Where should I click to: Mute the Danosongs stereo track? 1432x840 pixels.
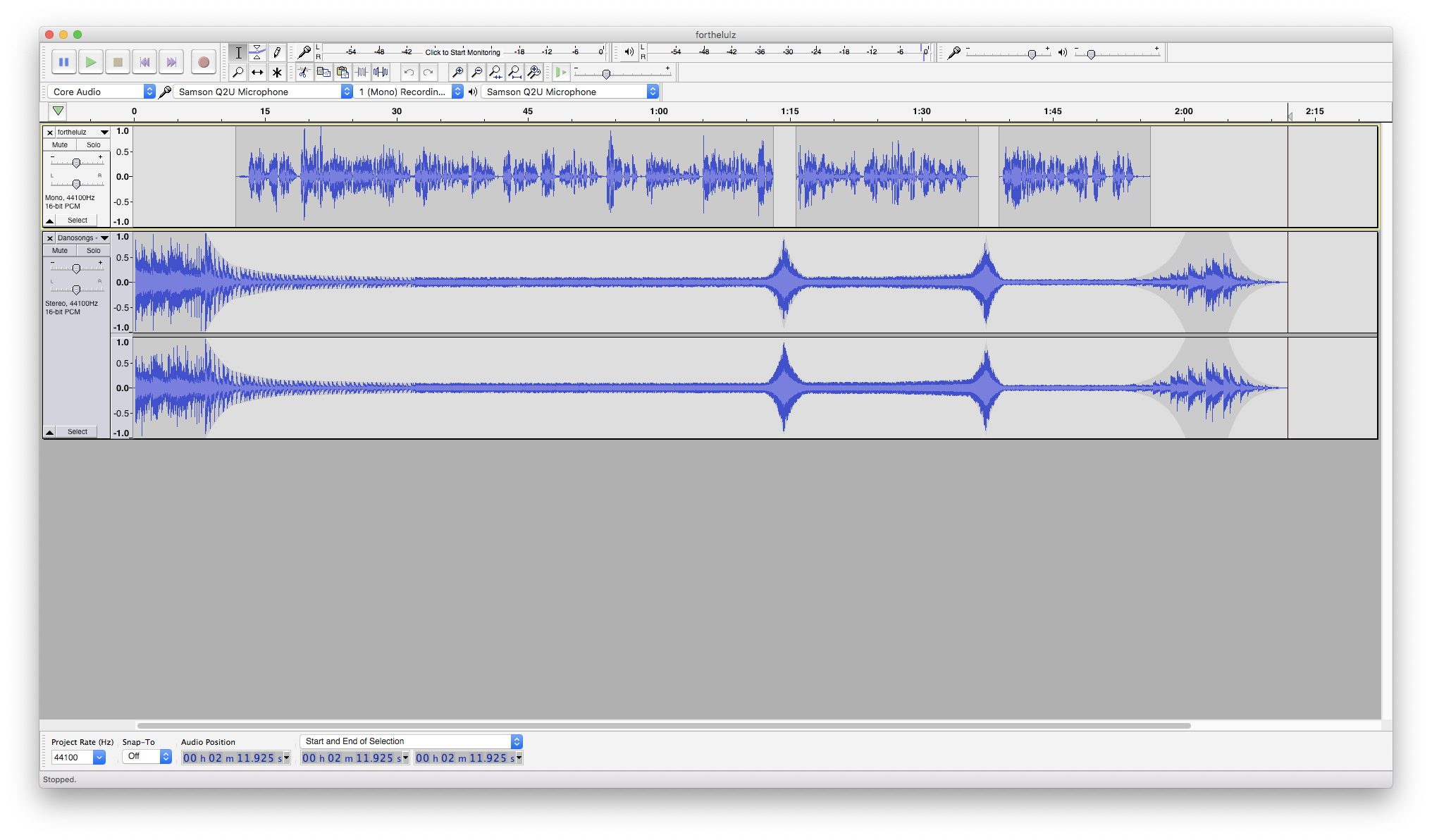(x=60, y=250)
